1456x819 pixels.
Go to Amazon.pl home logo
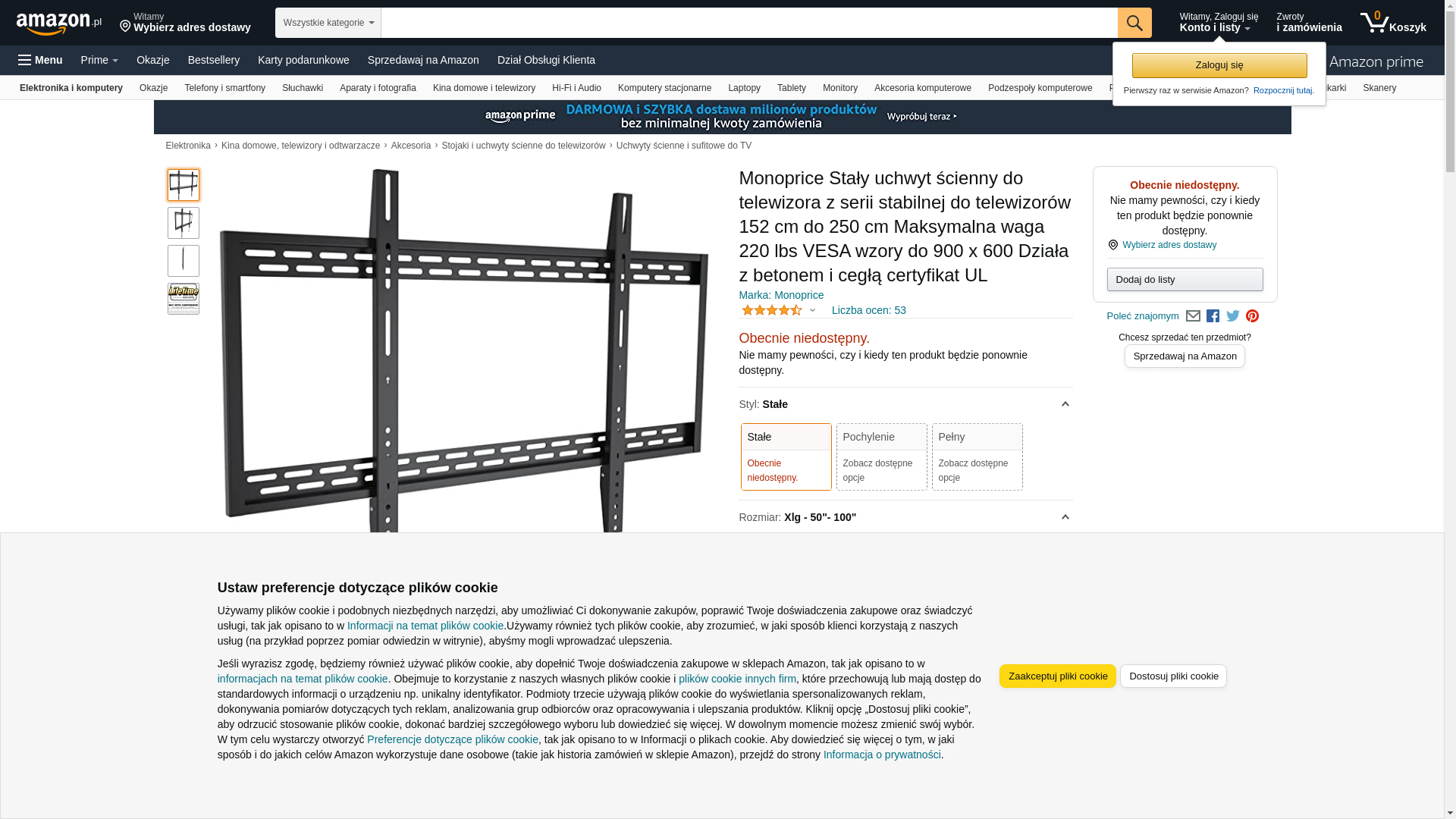(59, 24)
